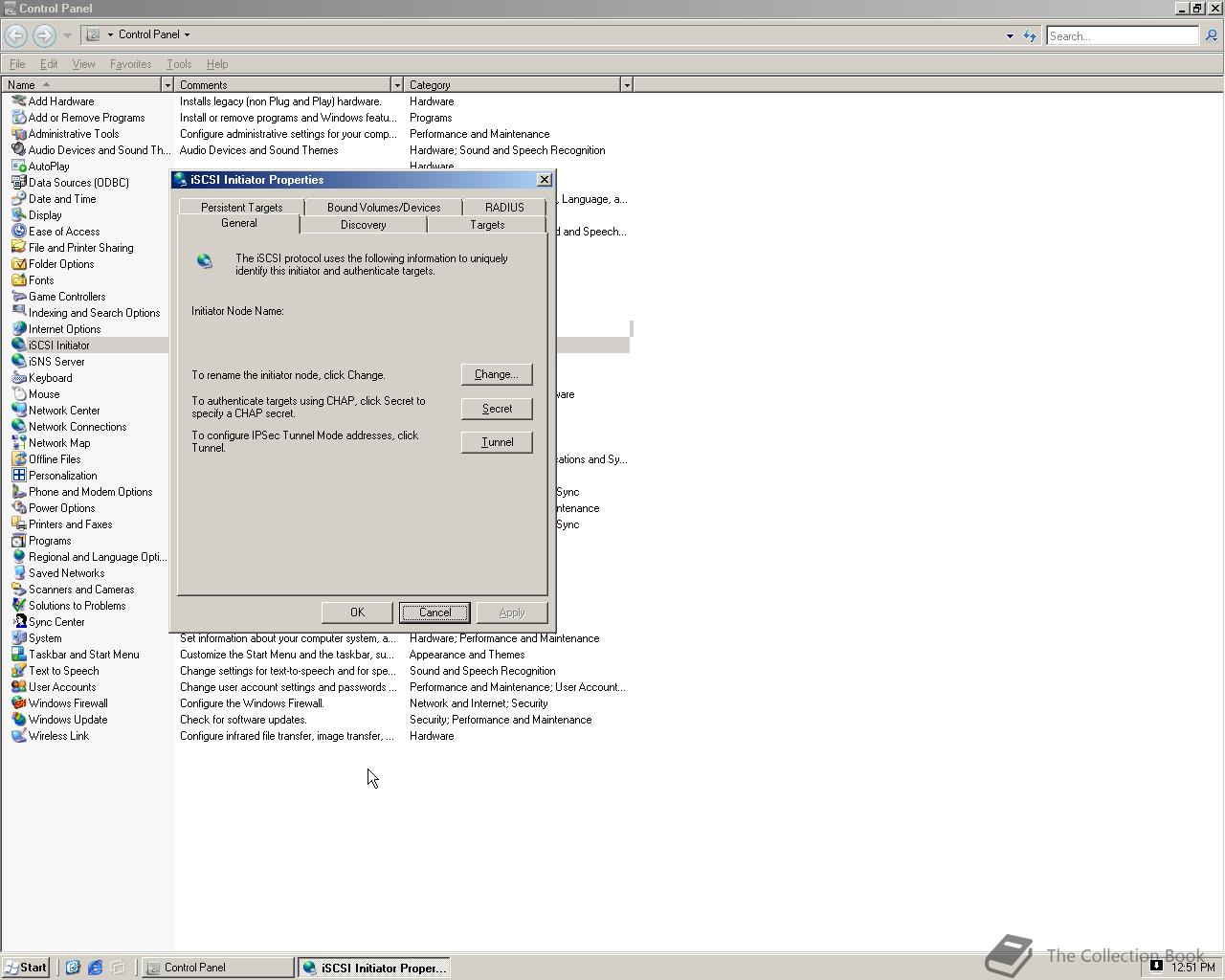Select the File and Printer Sharing icon

(x=18, y=248)
